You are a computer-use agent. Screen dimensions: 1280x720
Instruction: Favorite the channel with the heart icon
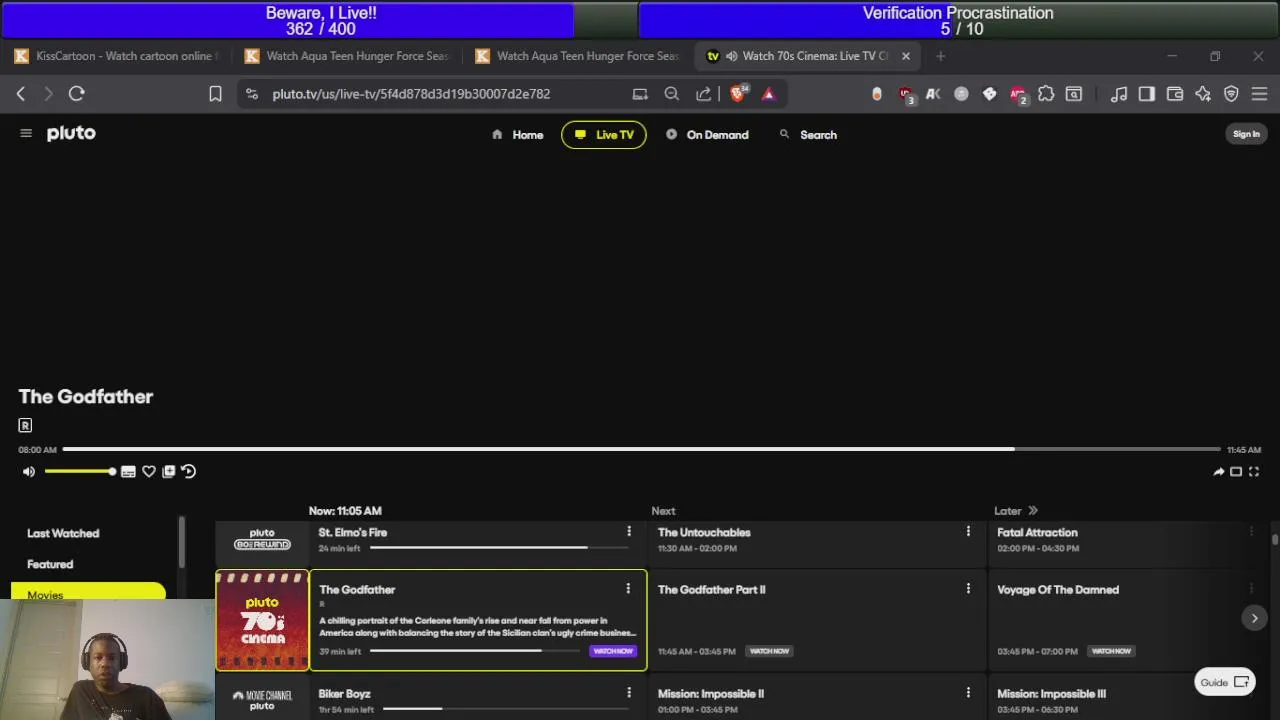tap(149, 472)
